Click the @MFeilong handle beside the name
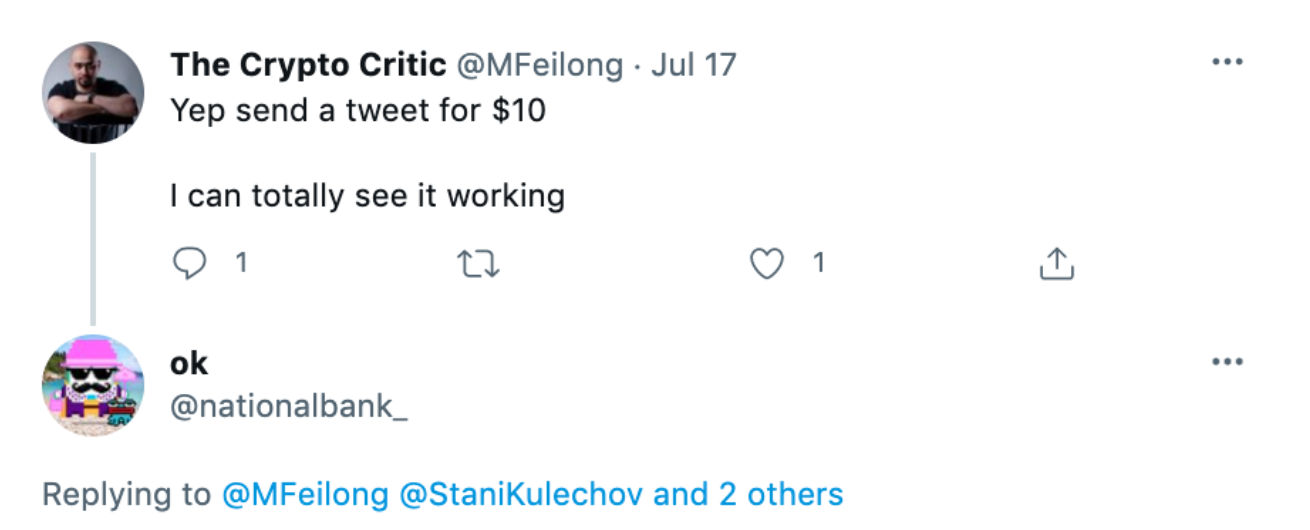Image resolution: width=1310 pixels, height=530 pixels. click(x=541, y=65)
